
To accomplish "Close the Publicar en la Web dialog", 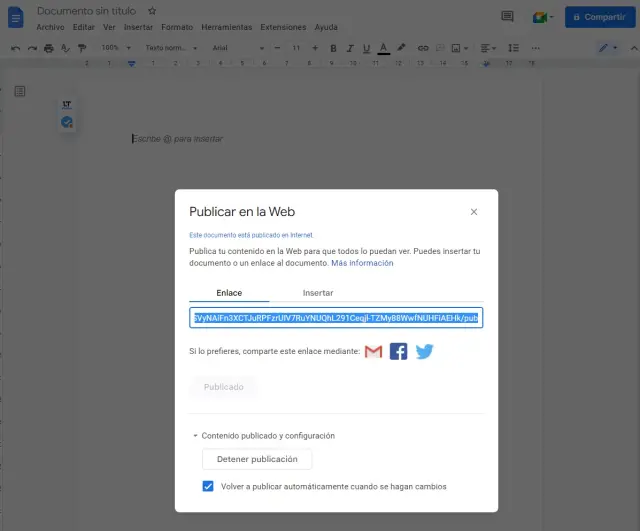I will [474, 212].
